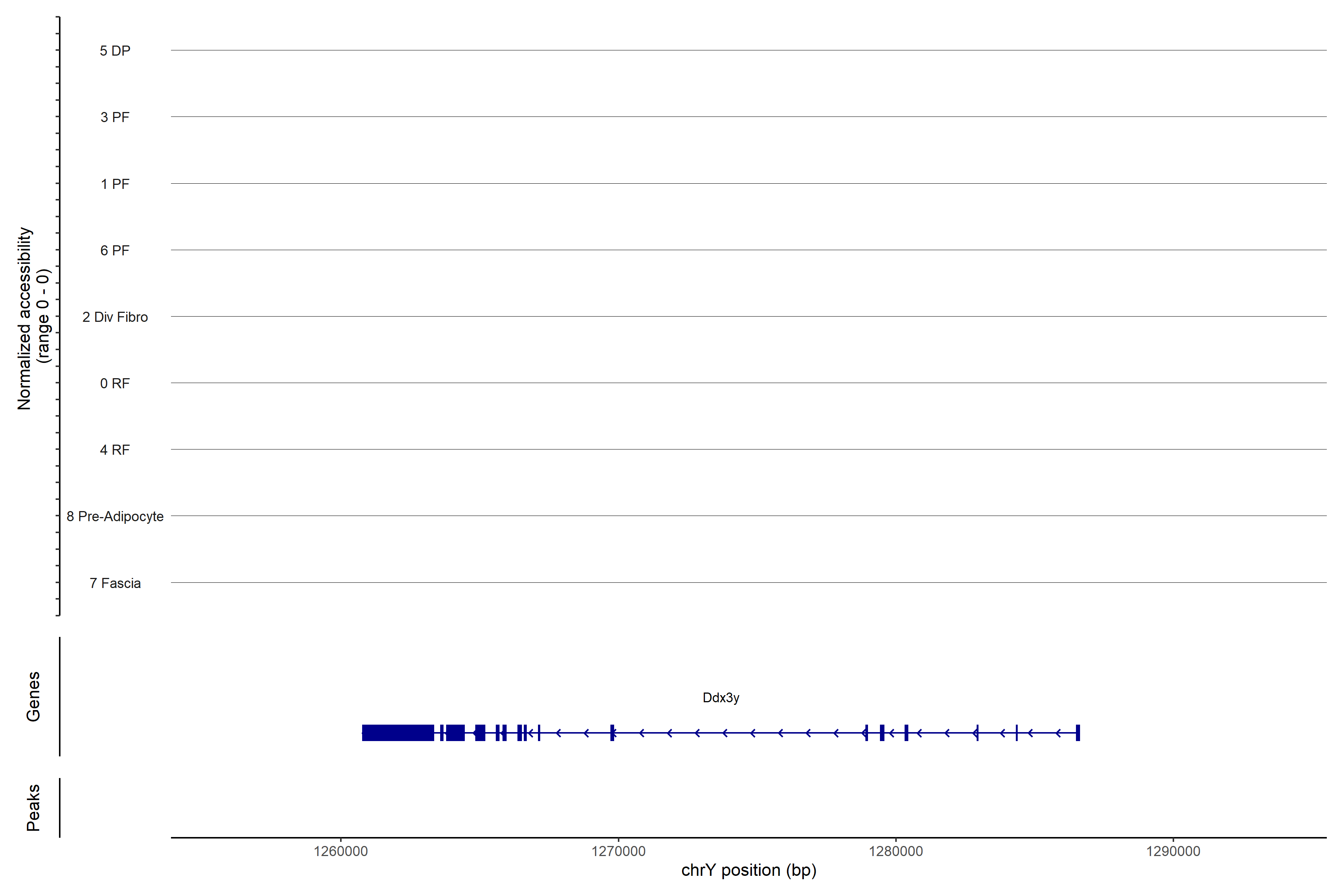Click the 1290000 x-axis tick label
This screenshot has height=896, width=1344.
1173,852
